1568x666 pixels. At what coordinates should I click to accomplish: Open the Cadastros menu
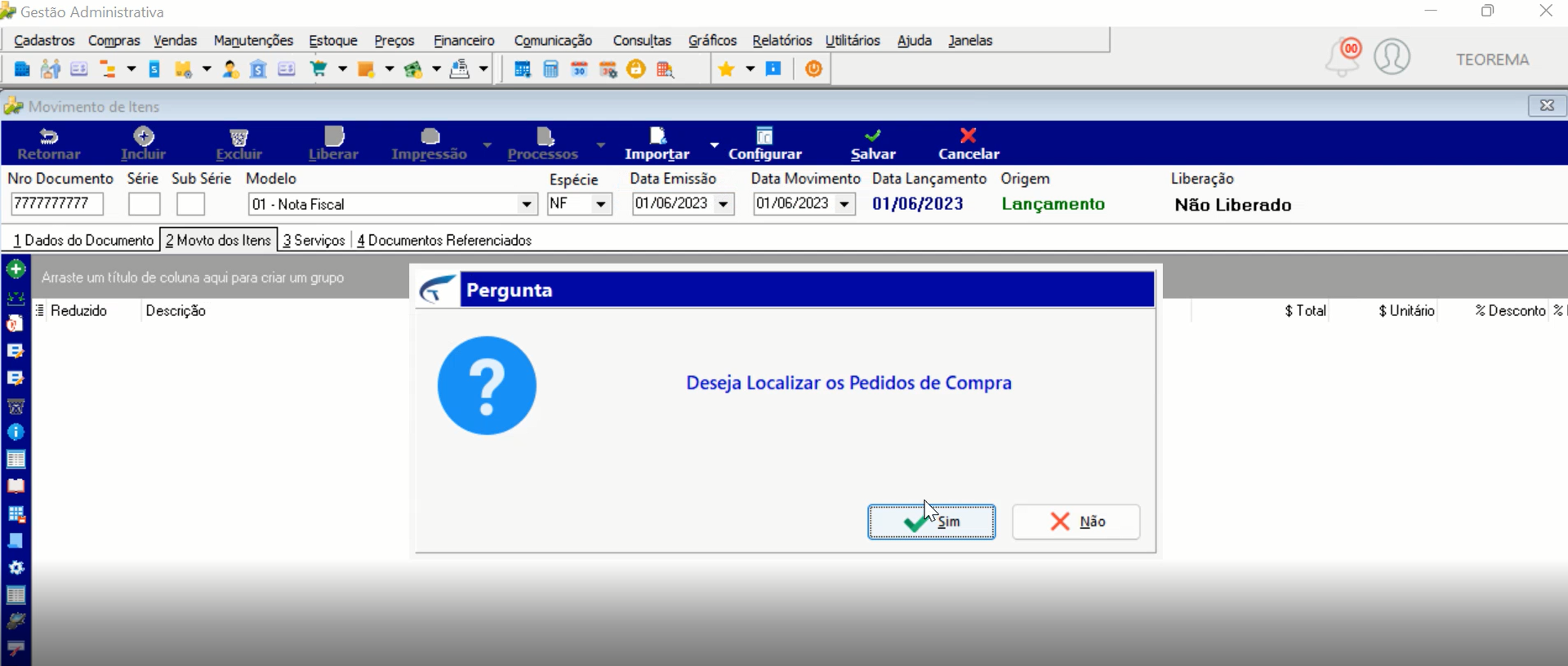click(44, 41)
